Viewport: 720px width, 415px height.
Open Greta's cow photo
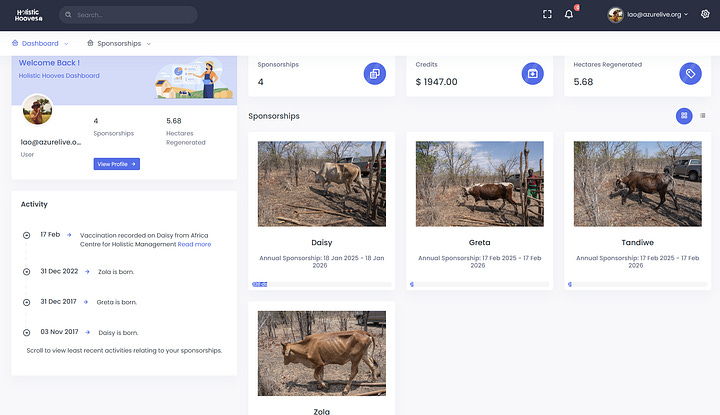pos(479,184)
